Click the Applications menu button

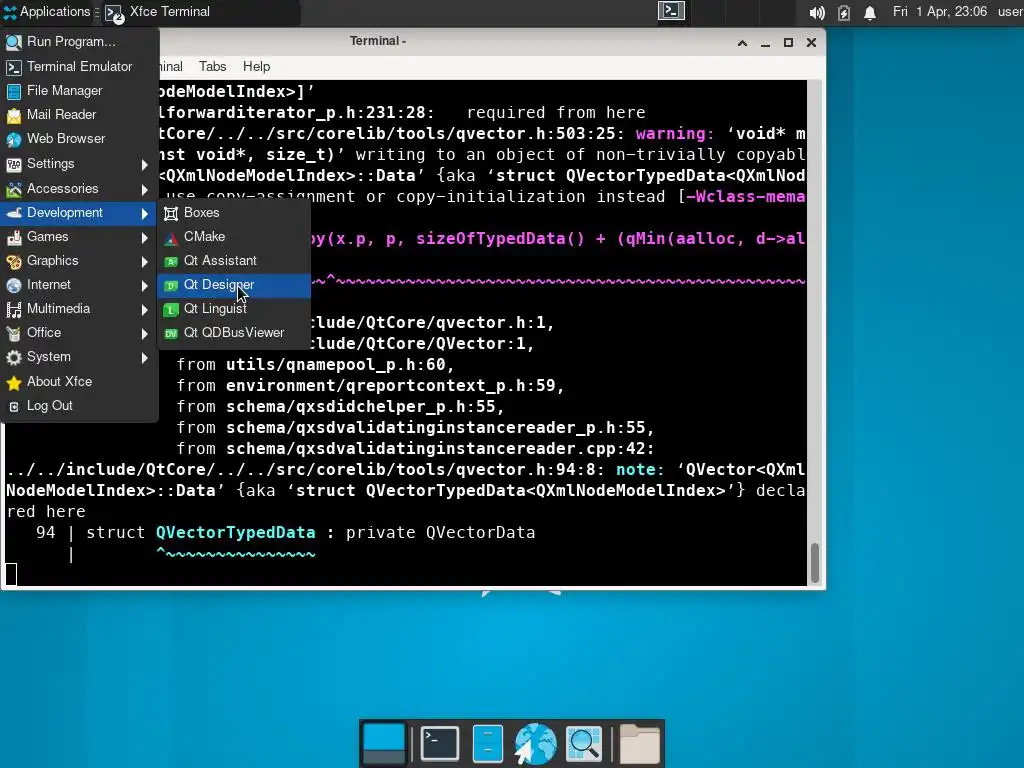pyautogui.click(x=46, y=12)
